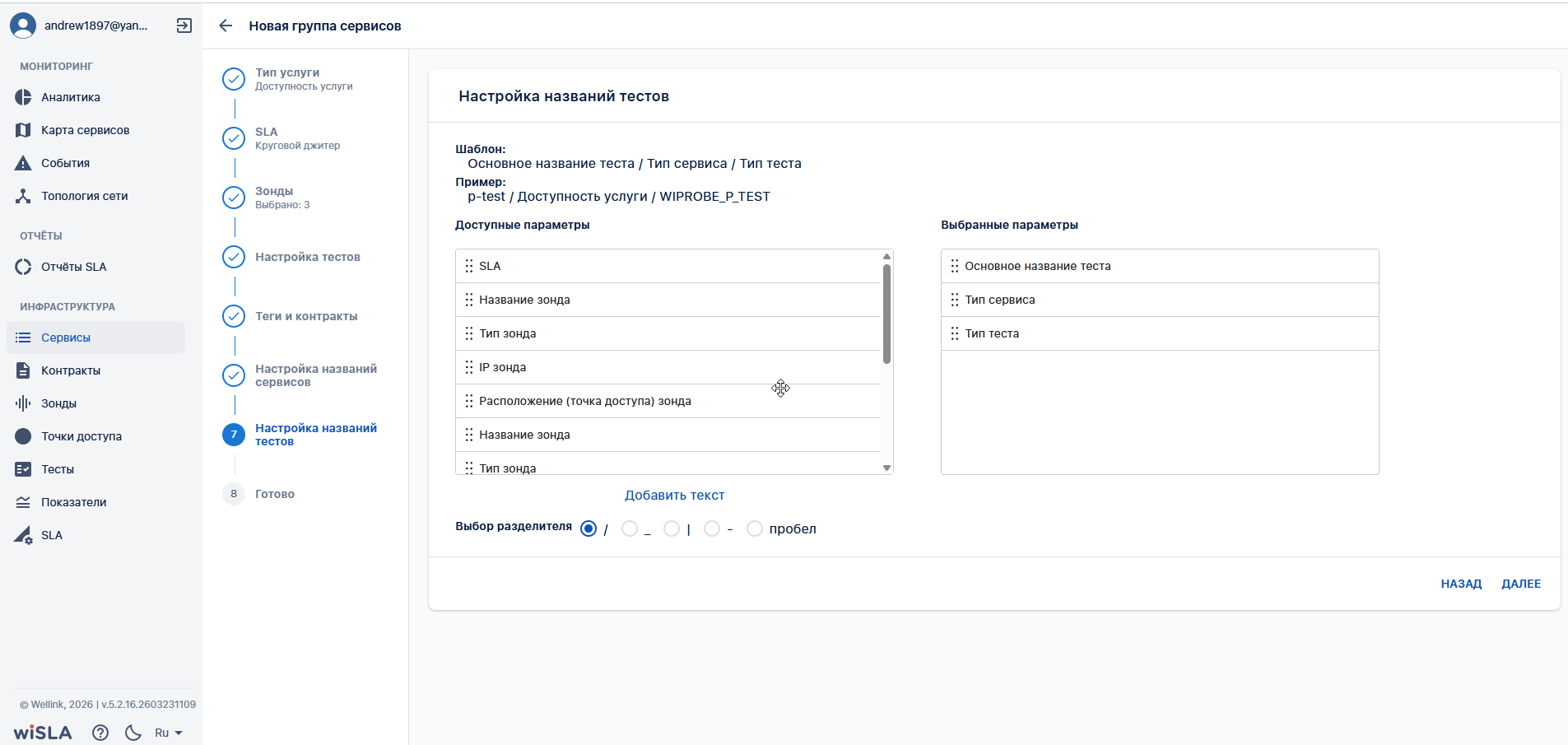Open the help question mark icon
1568x745 pixels.
point(100,733)
